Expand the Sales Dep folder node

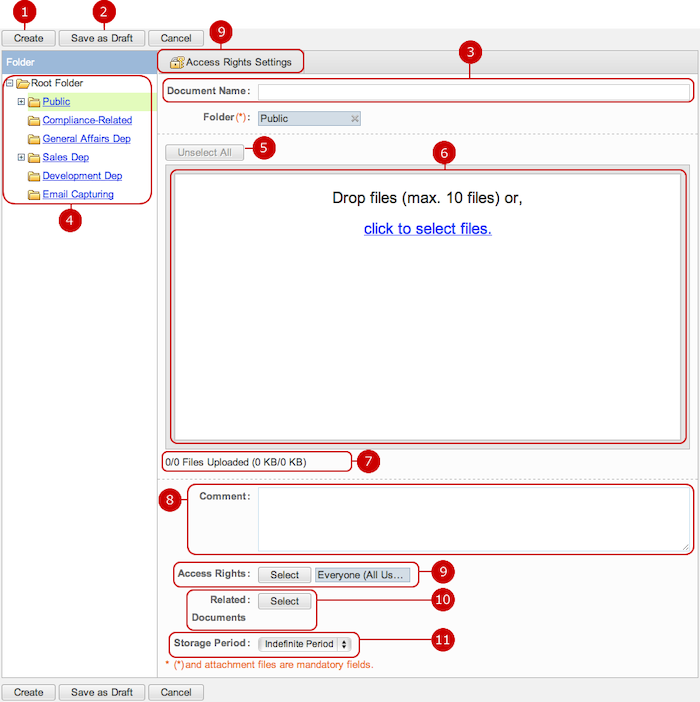point(21,157)
